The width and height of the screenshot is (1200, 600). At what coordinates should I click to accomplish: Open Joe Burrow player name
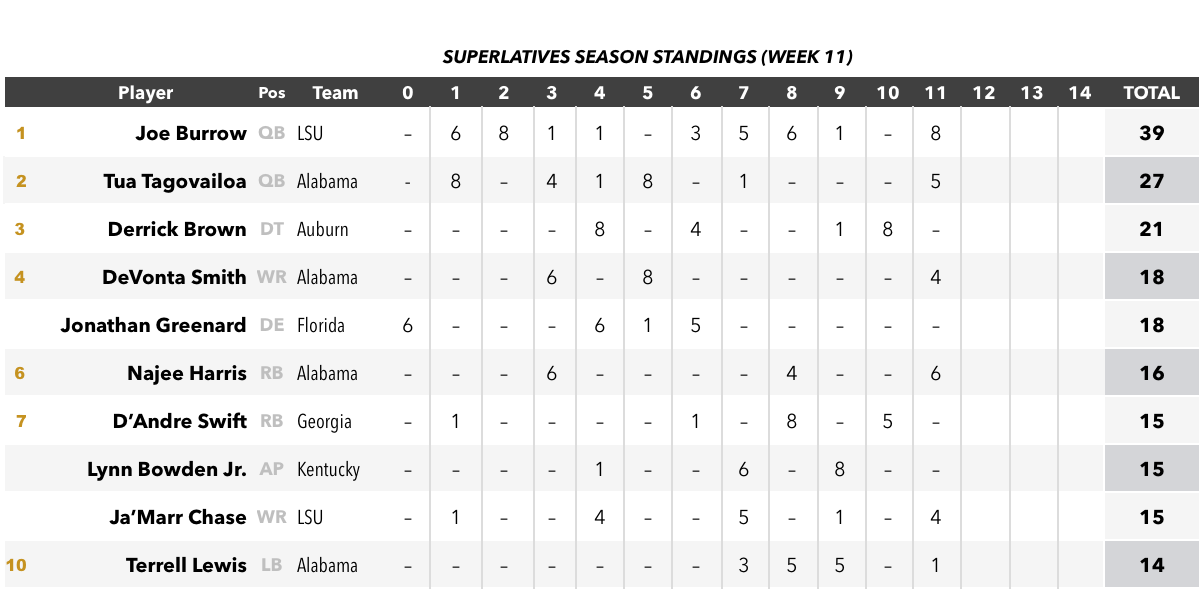pyautogui.click(x=191, y=133)
